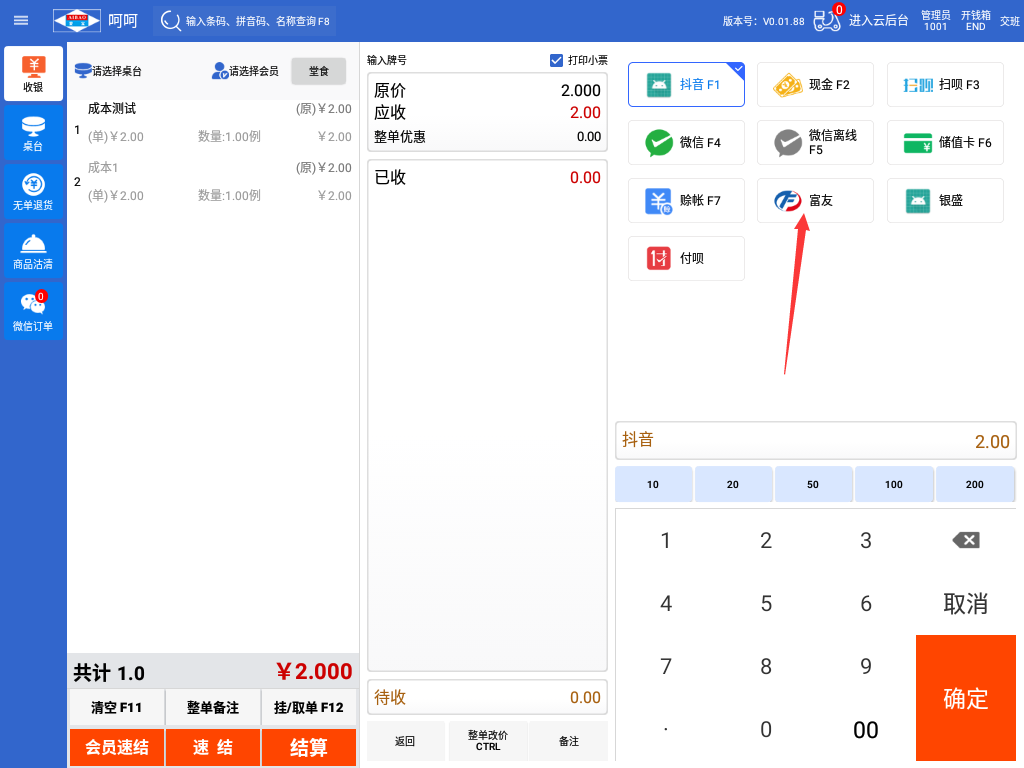Tap keypad decimal point key
The width and height of the screenshot is (1024, 768).
[665, 729]
